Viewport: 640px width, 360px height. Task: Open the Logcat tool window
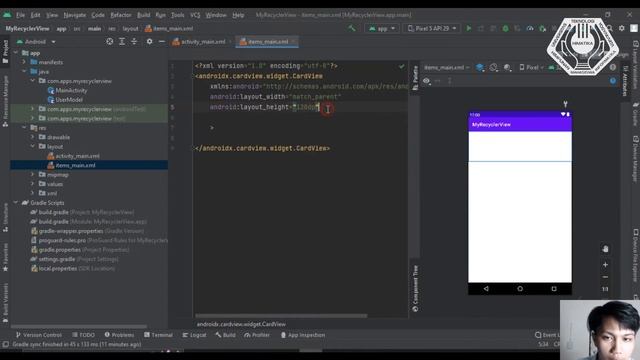194,335
